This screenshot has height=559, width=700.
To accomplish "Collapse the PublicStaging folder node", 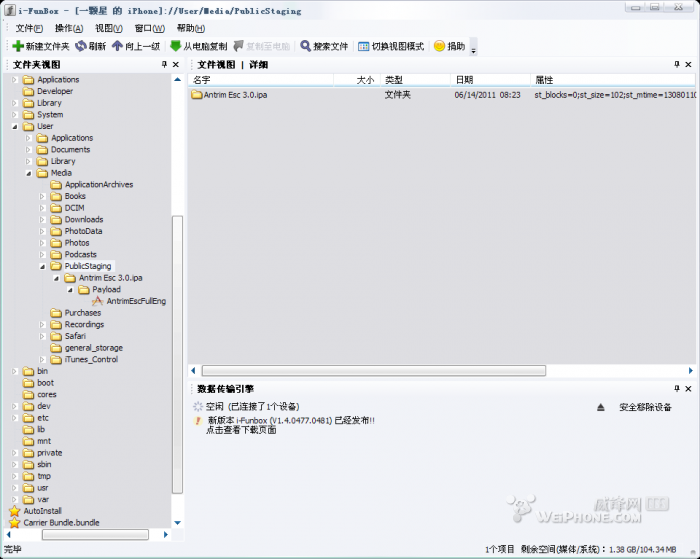I will 42,266.
